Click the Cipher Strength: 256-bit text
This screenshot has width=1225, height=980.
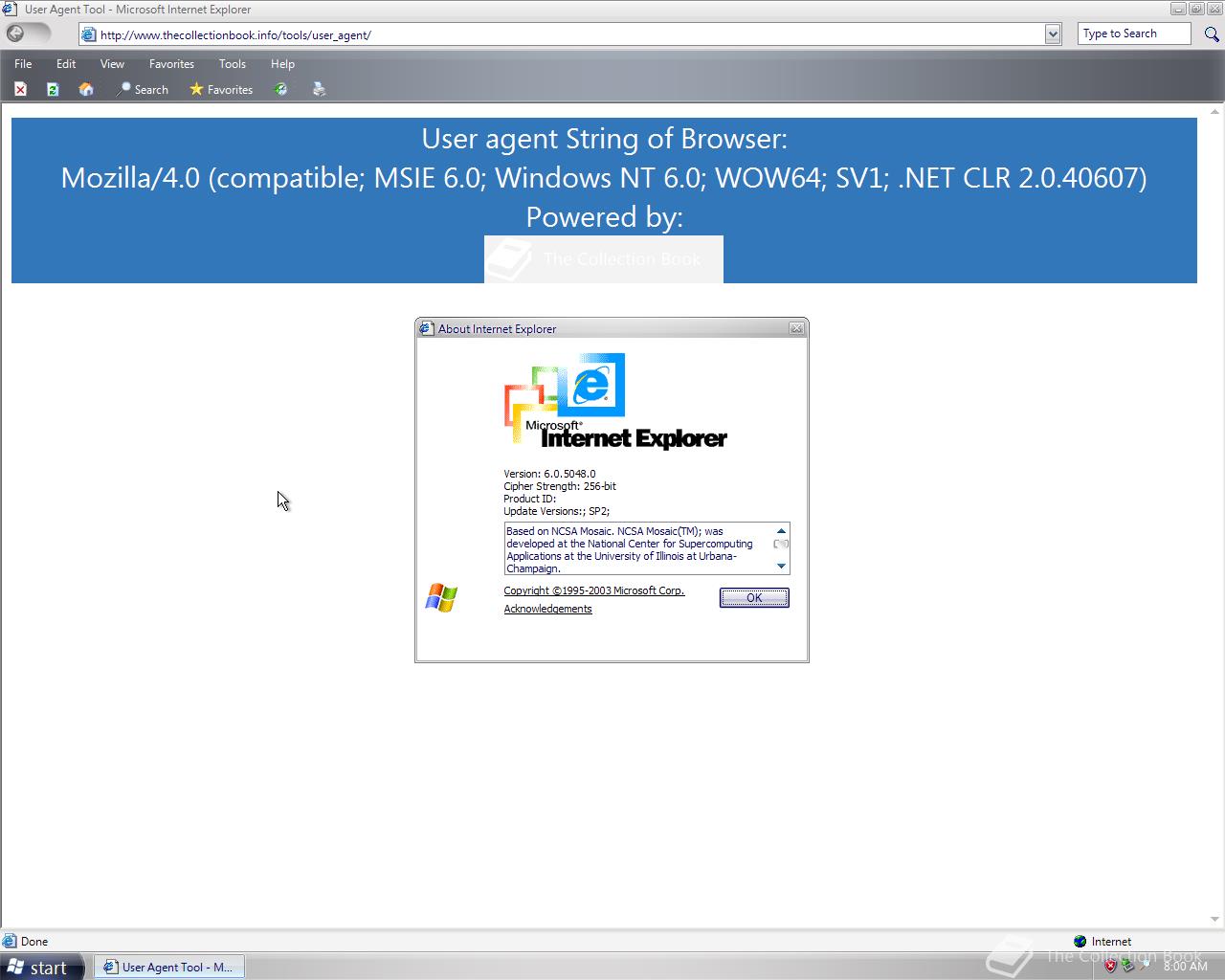point(560,486)
